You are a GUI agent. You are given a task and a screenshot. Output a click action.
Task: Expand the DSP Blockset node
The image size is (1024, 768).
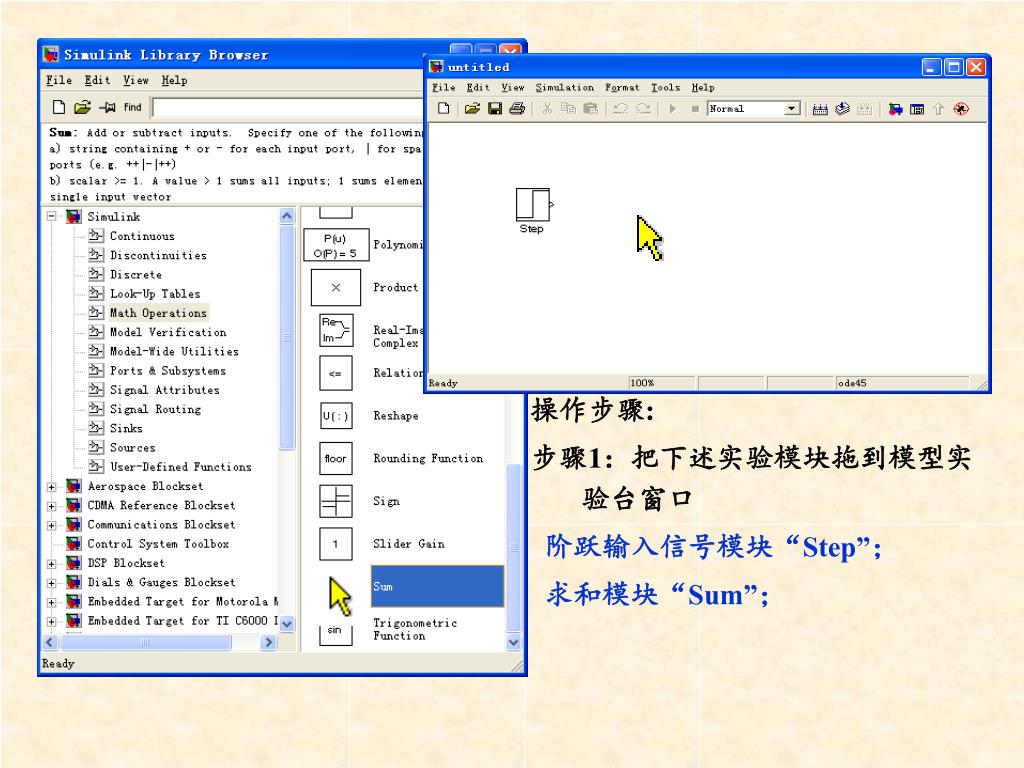point(52,564)
